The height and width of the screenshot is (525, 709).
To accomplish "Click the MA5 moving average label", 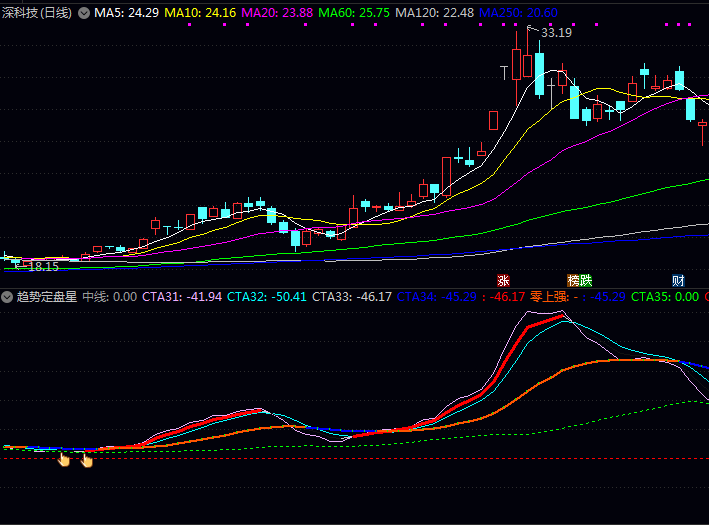I will coord(127,13).
